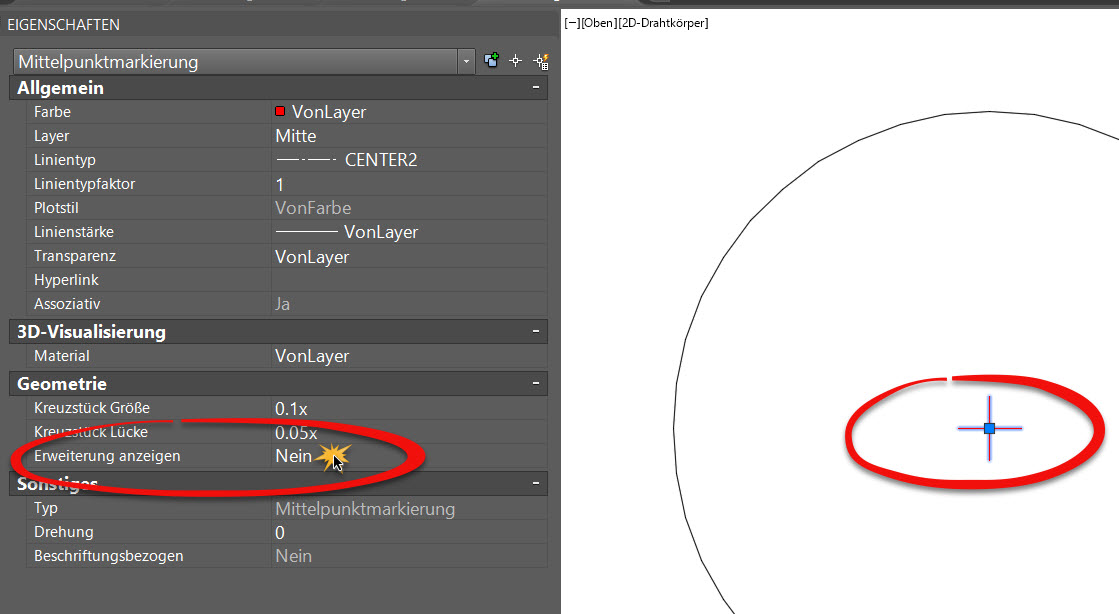Screen dimensions: 1119x614
Task: Edit the Kreuzstück Lücke value 0.05x
Action: click(409, 432)
